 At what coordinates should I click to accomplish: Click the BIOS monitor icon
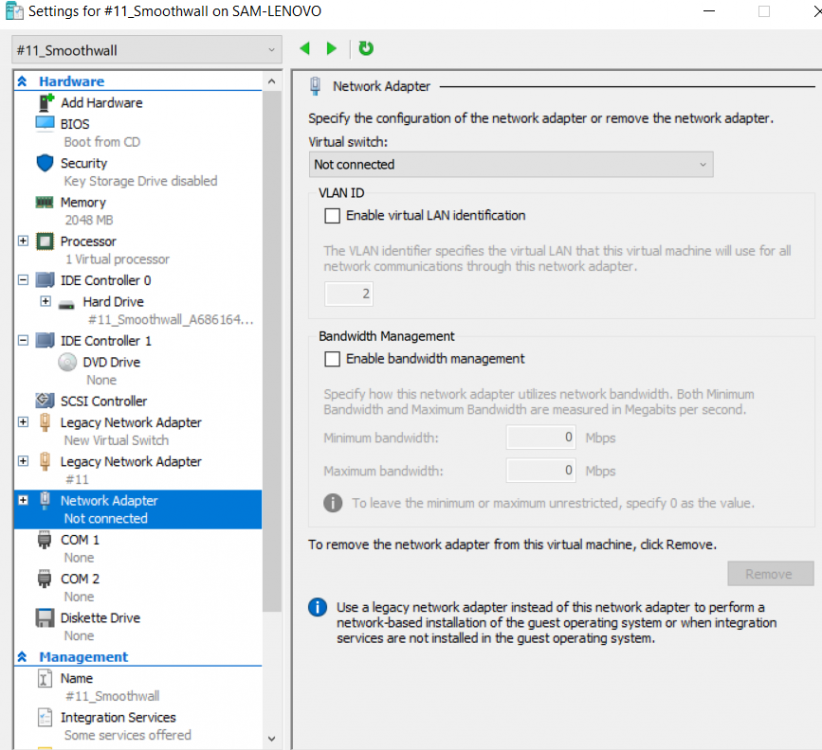[45, 124]
